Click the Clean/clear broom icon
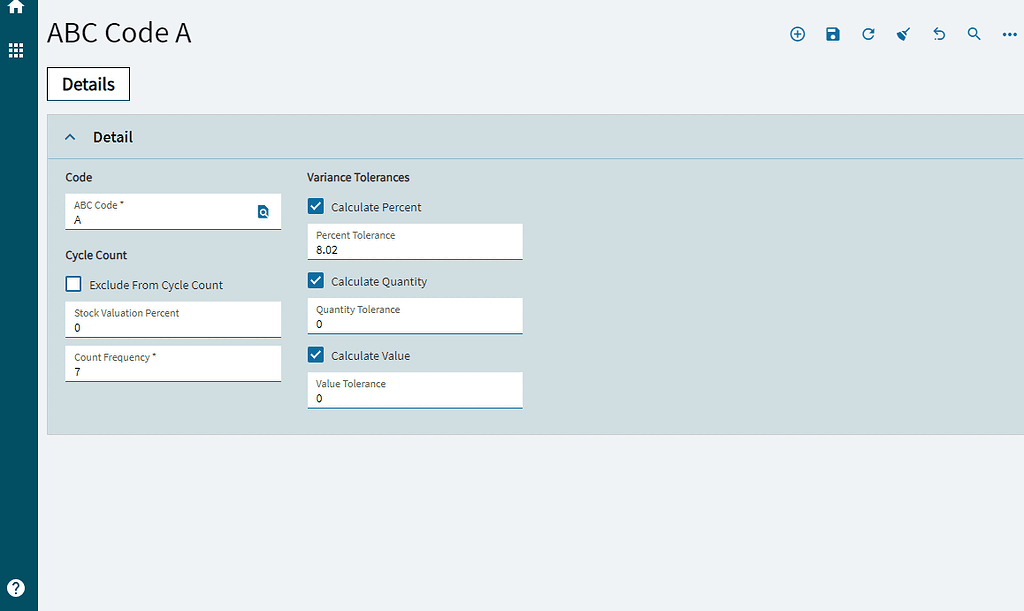The height and width of the screenshot is (611, 1024). coord(903,33)
